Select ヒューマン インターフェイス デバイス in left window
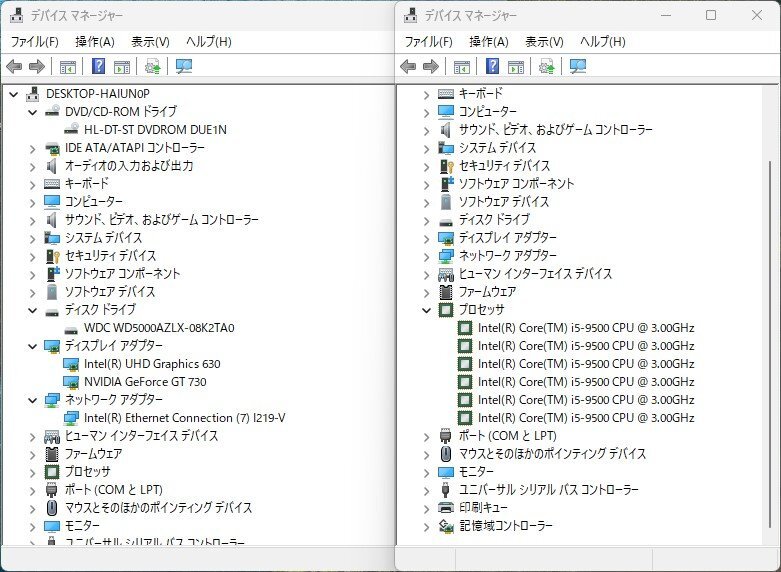This screenshot has width=781, height=572. click(141, 435)
